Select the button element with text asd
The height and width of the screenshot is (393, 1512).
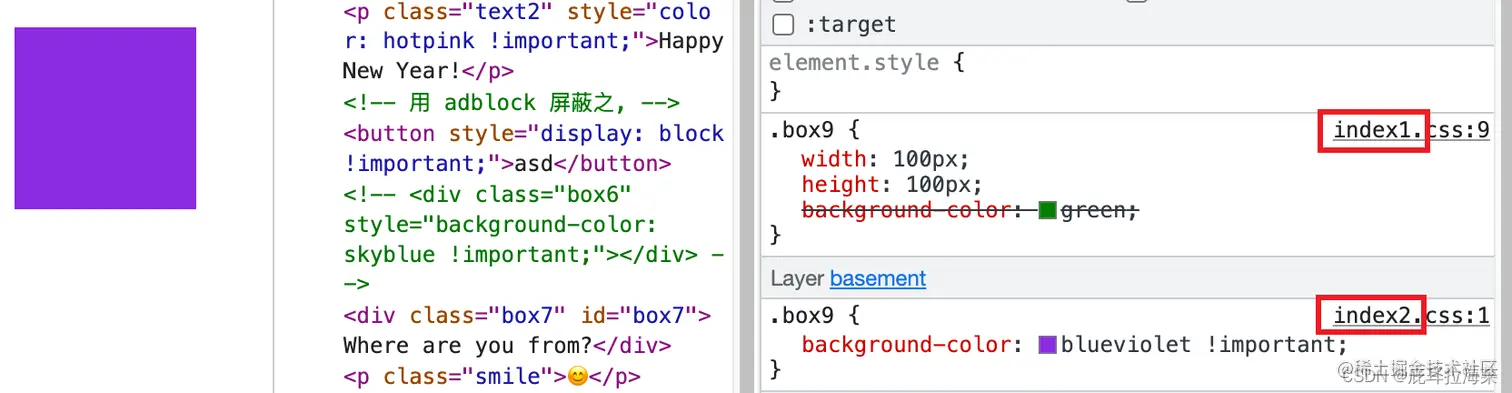click(x=533, y=148)
